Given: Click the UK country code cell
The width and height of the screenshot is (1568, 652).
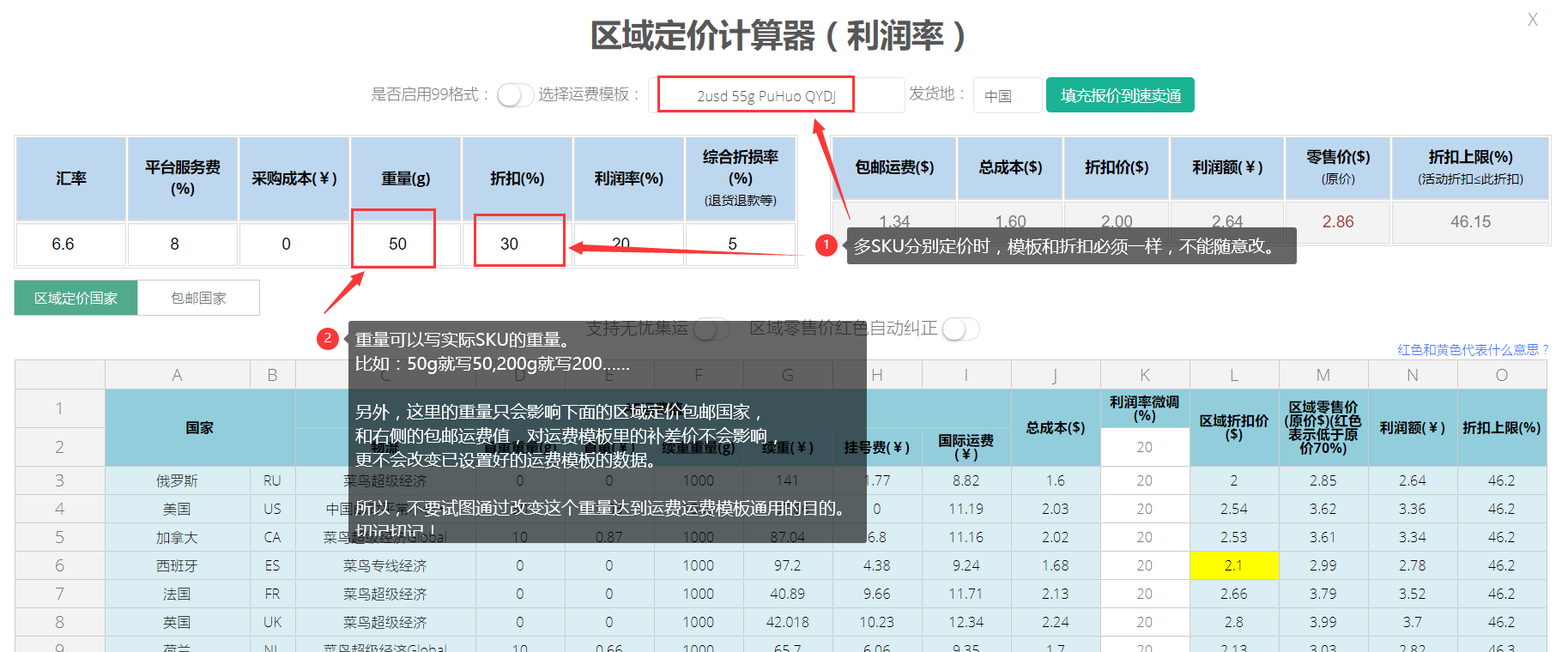Looking at the screenshot, I should [x=272, y=622].
